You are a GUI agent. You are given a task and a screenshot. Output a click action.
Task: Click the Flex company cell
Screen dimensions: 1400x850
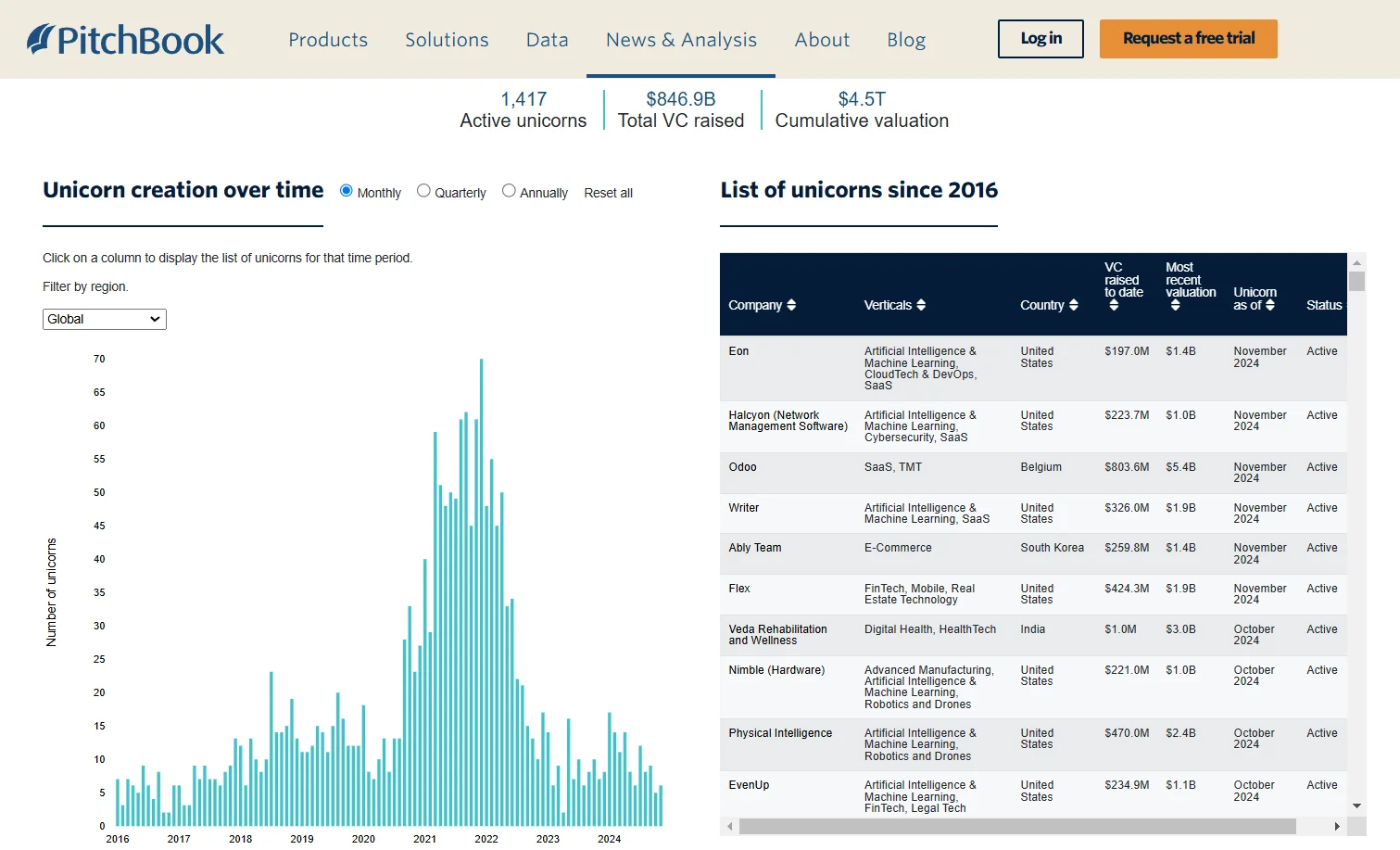point(739,589)
